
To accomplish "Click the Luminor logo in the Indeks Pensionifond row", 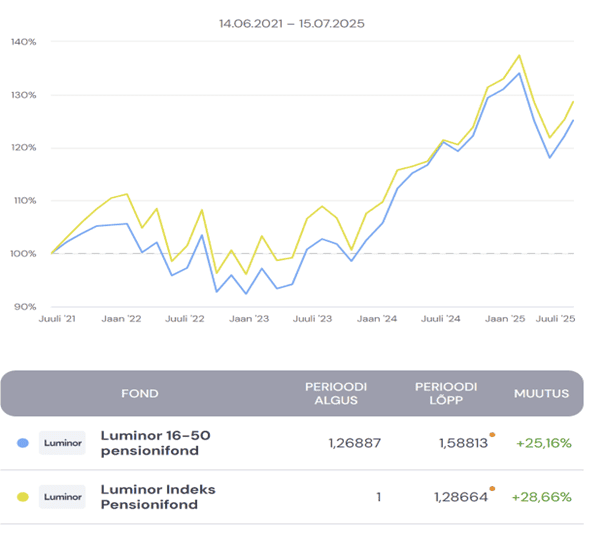I will (63, 497).
